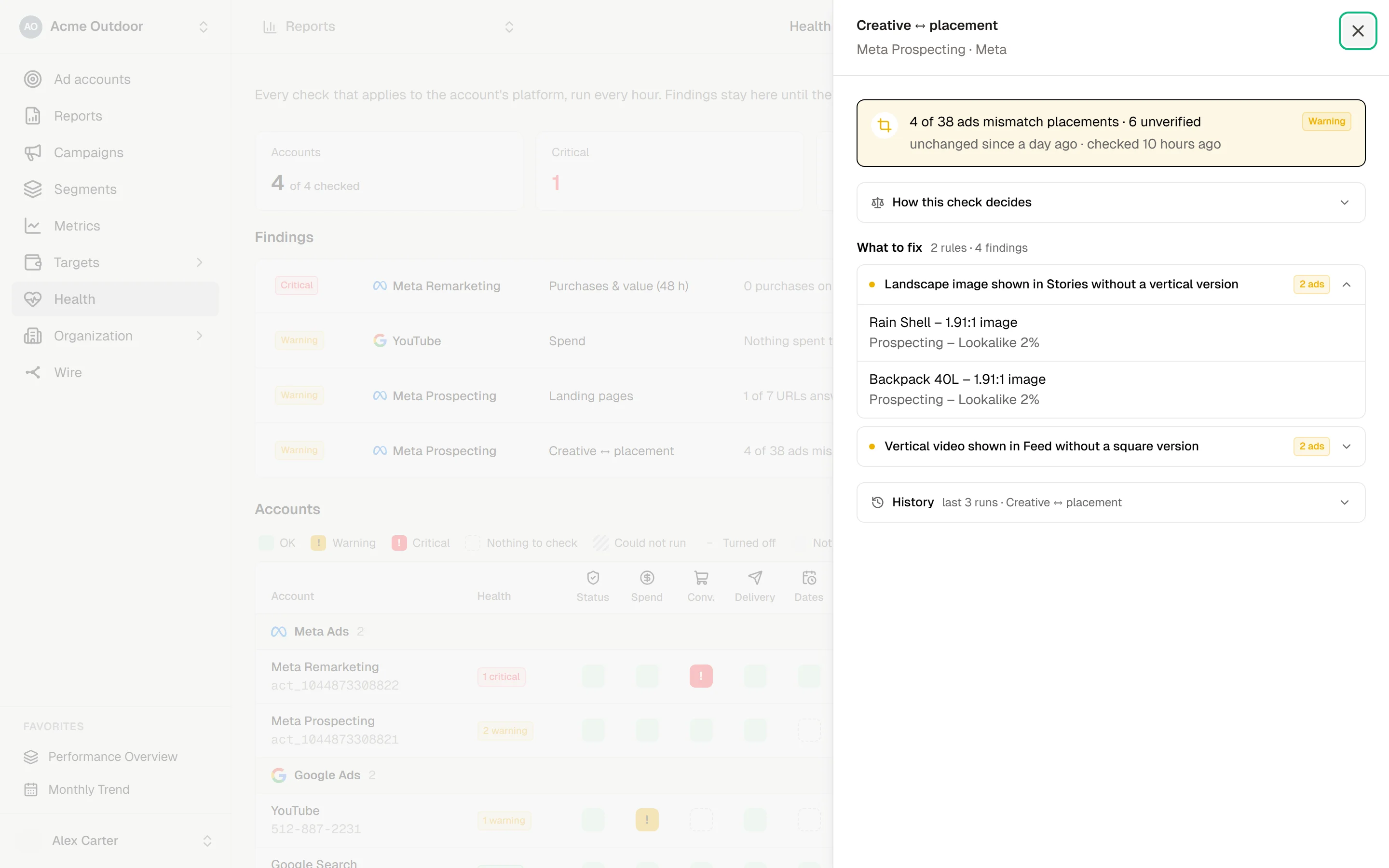Viewport: 1389px width, 868px height.
Task: Click the Targets wallet icon
Action: pos(33,263)
